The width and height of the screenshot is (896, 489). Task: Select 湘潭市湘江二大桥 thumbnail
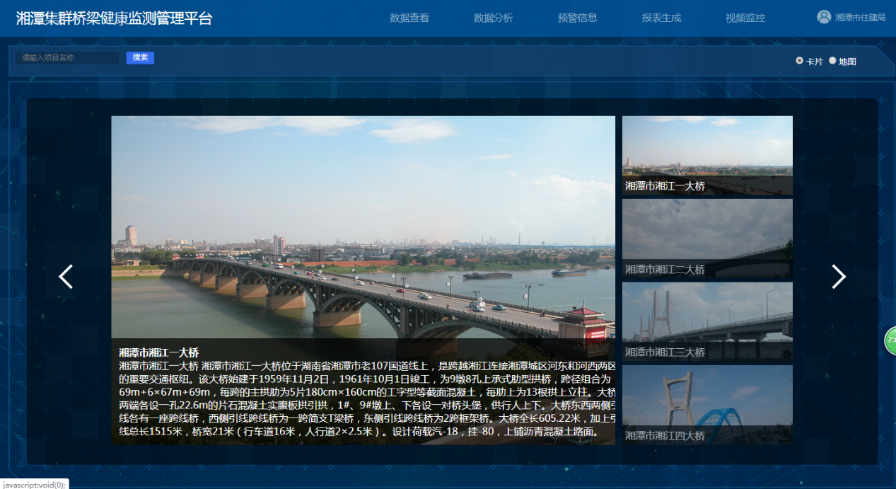click(x=707, y=238)
